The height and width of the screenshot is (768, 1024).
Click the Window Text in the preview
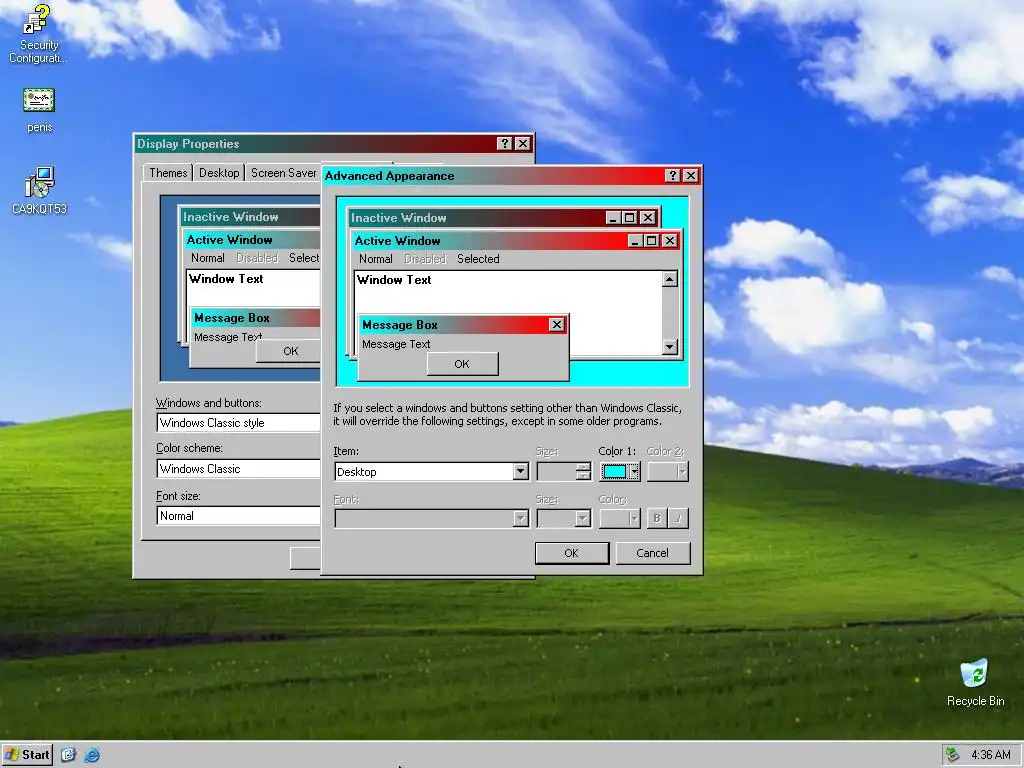click(394, 280)
